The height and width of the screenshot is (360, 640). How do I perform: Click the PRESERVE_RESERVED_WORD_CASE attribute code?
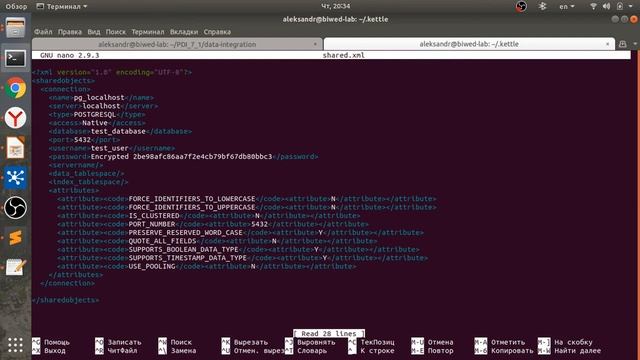(x=186, y=233)
